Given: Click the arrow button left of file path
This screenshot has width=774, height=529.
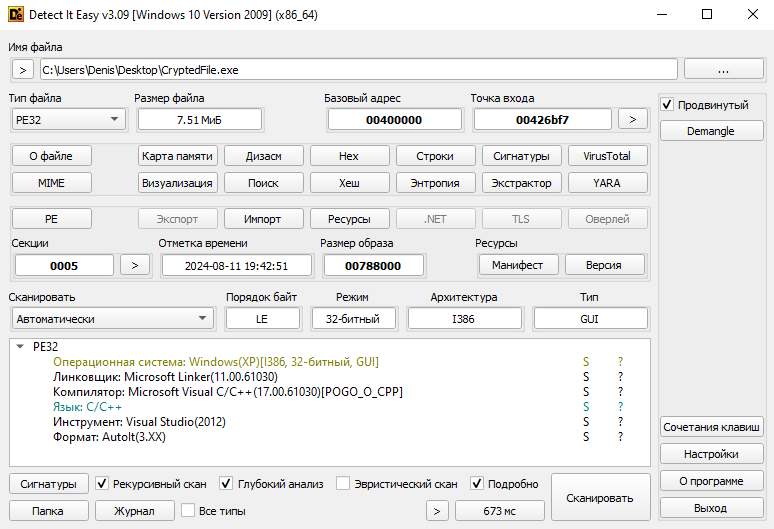Looking at the screenshot, I should pos(23,70).
